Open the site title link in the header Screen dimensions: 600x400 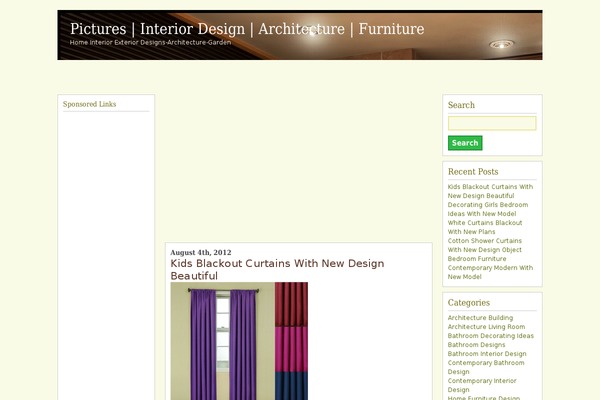click(x=247, y=29)
